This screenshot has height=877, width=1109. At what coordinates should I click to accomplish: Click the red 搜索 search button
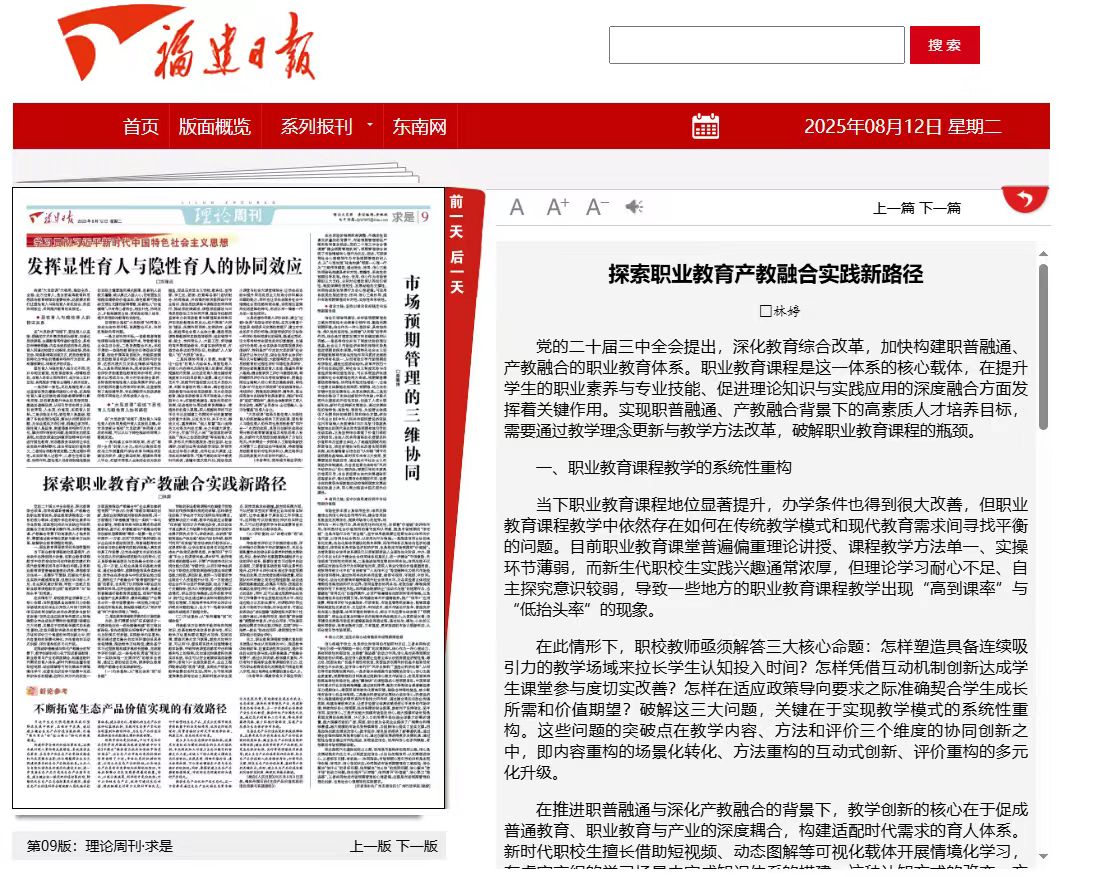click(x=944, y=45)
